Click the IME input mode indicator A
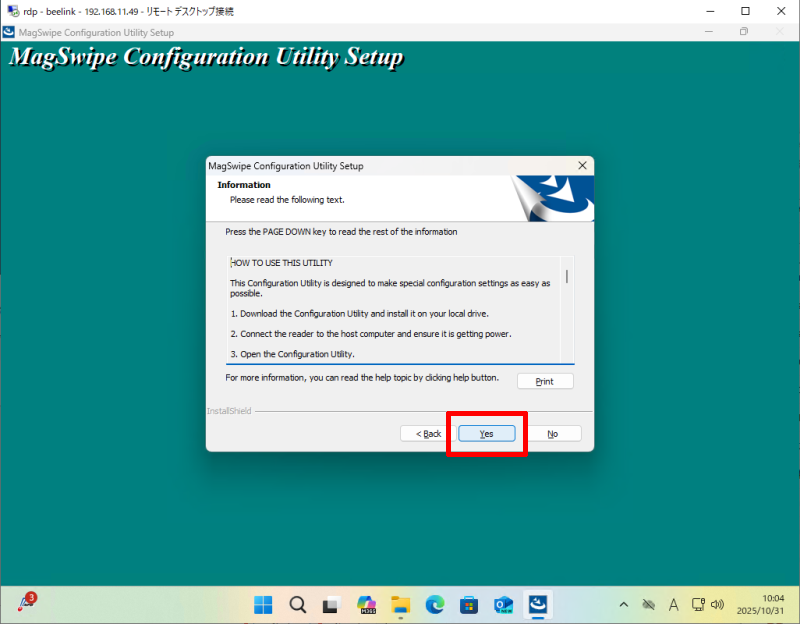 point(673,605)
